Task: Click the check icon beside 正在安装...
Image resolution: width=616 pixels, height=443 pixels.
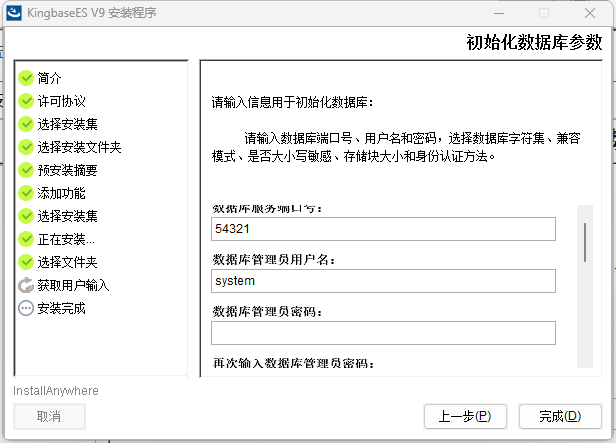Action: click(x=26, y=239)
